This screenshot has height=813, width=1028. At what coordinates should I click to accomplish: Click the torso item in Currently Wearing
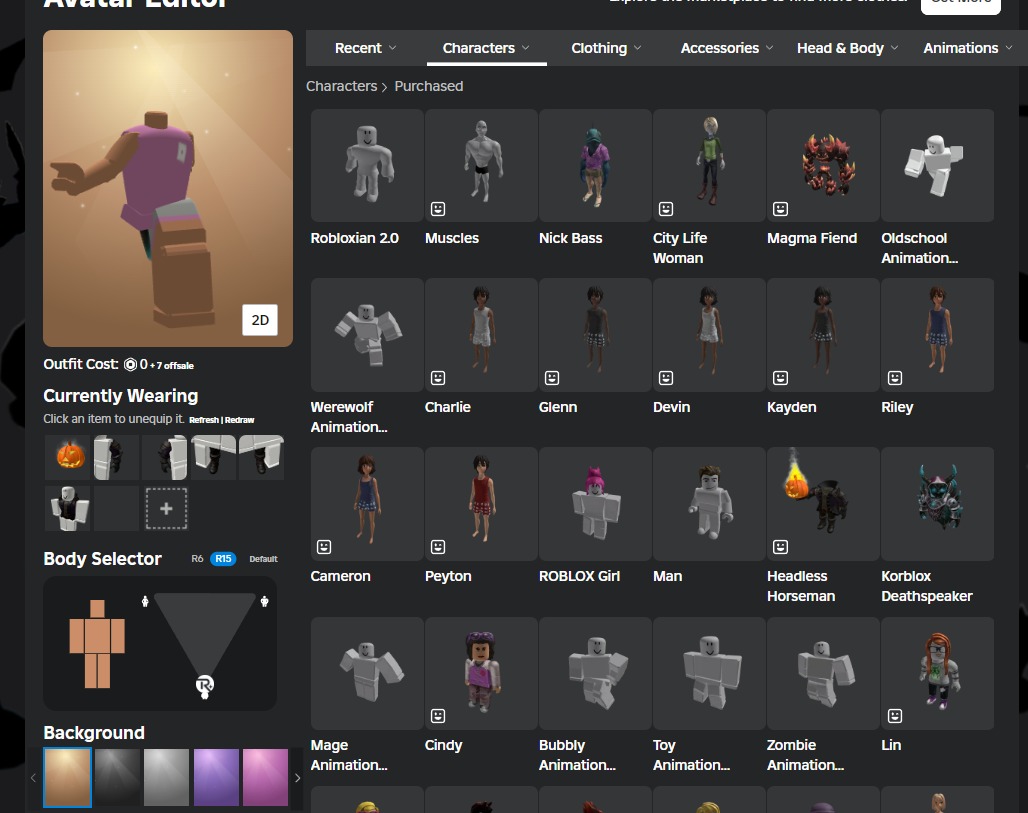point(68,508)
